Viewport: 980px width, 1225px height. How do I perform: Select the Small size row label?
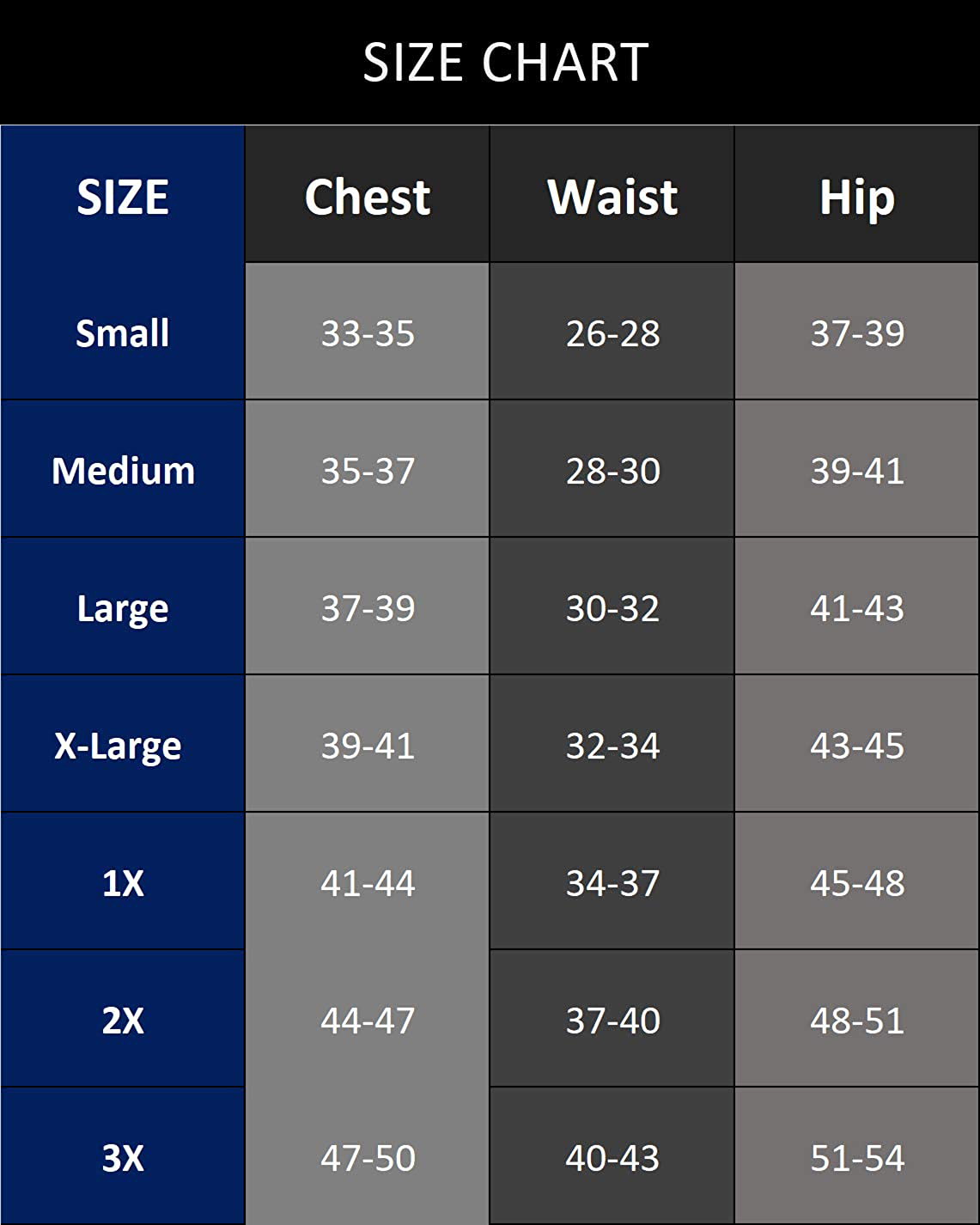(123, 333)
